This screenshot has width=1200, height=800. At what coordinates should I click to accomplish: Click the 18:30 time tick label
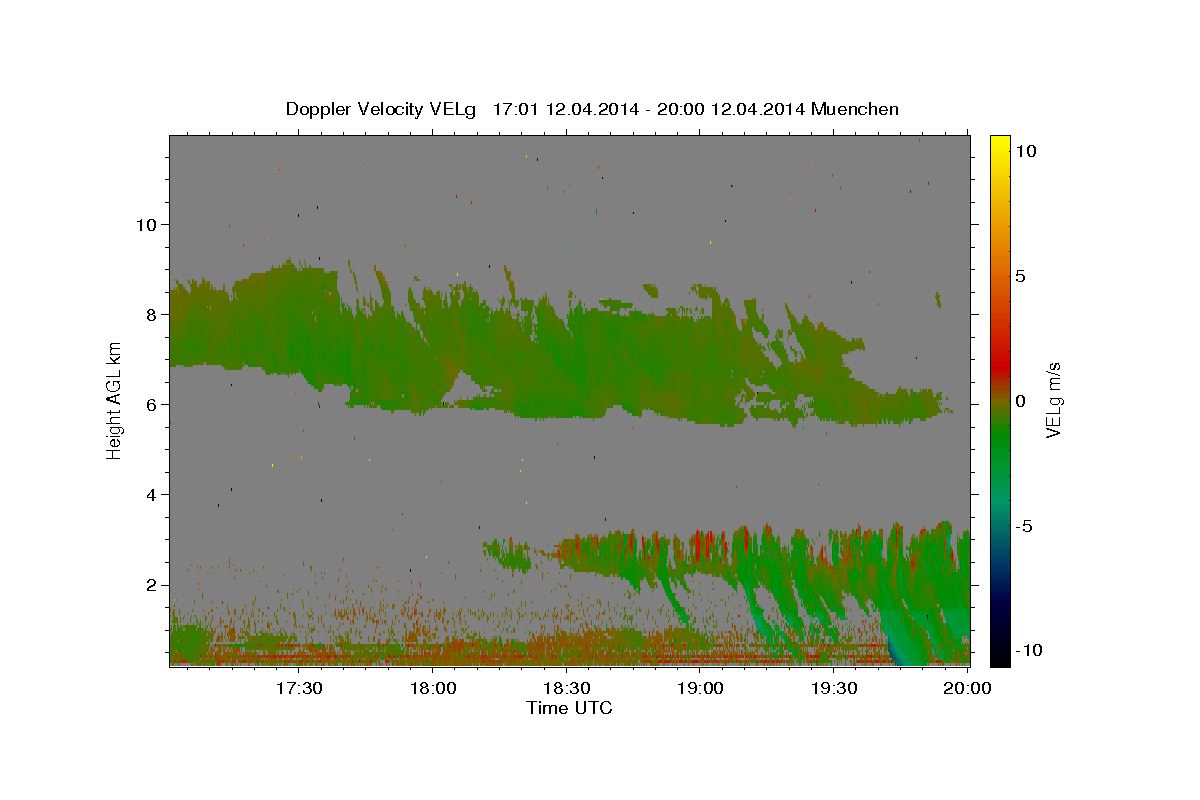[567, 688]
